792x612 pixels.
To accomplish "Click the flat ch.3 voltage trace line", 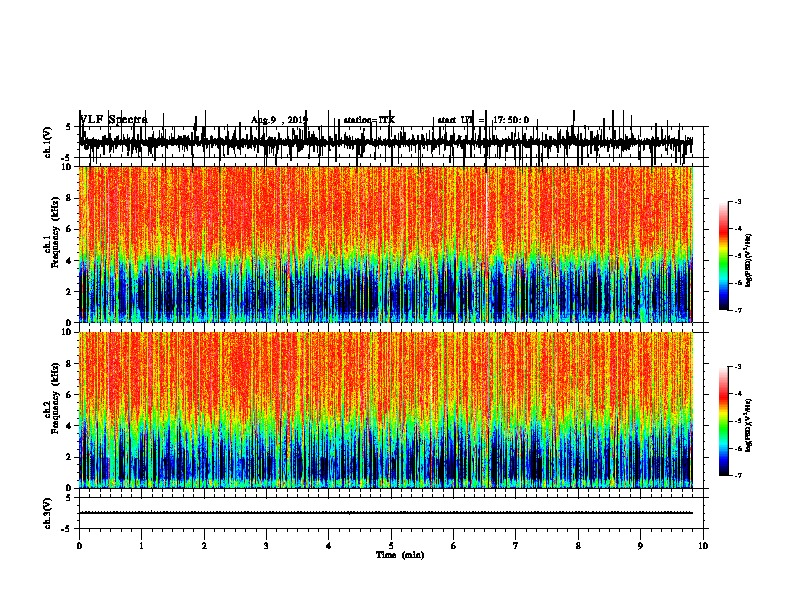I will (x=386, y=513).
